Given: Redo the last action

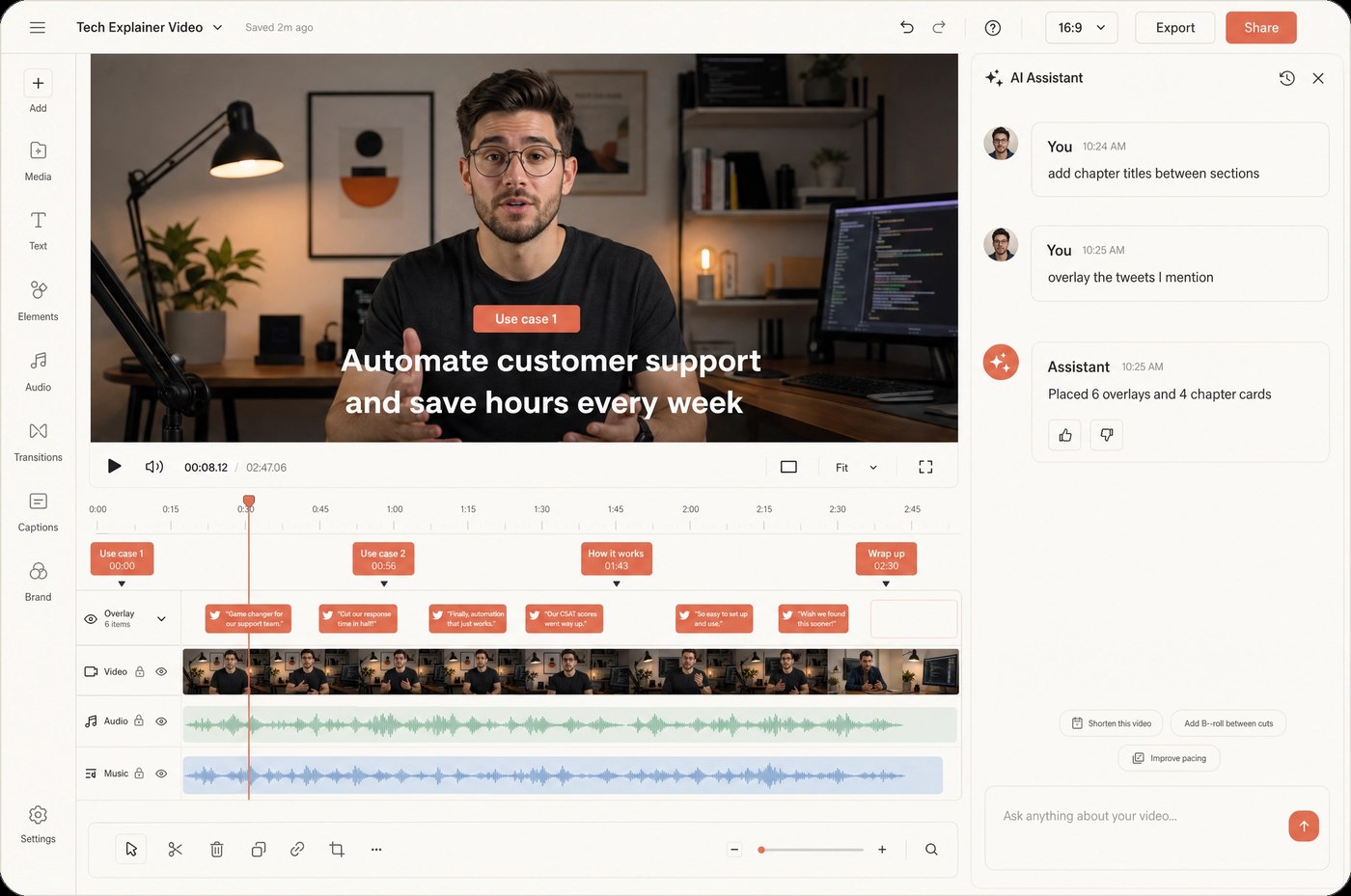Looking at the screenshot, I should 939,27.
